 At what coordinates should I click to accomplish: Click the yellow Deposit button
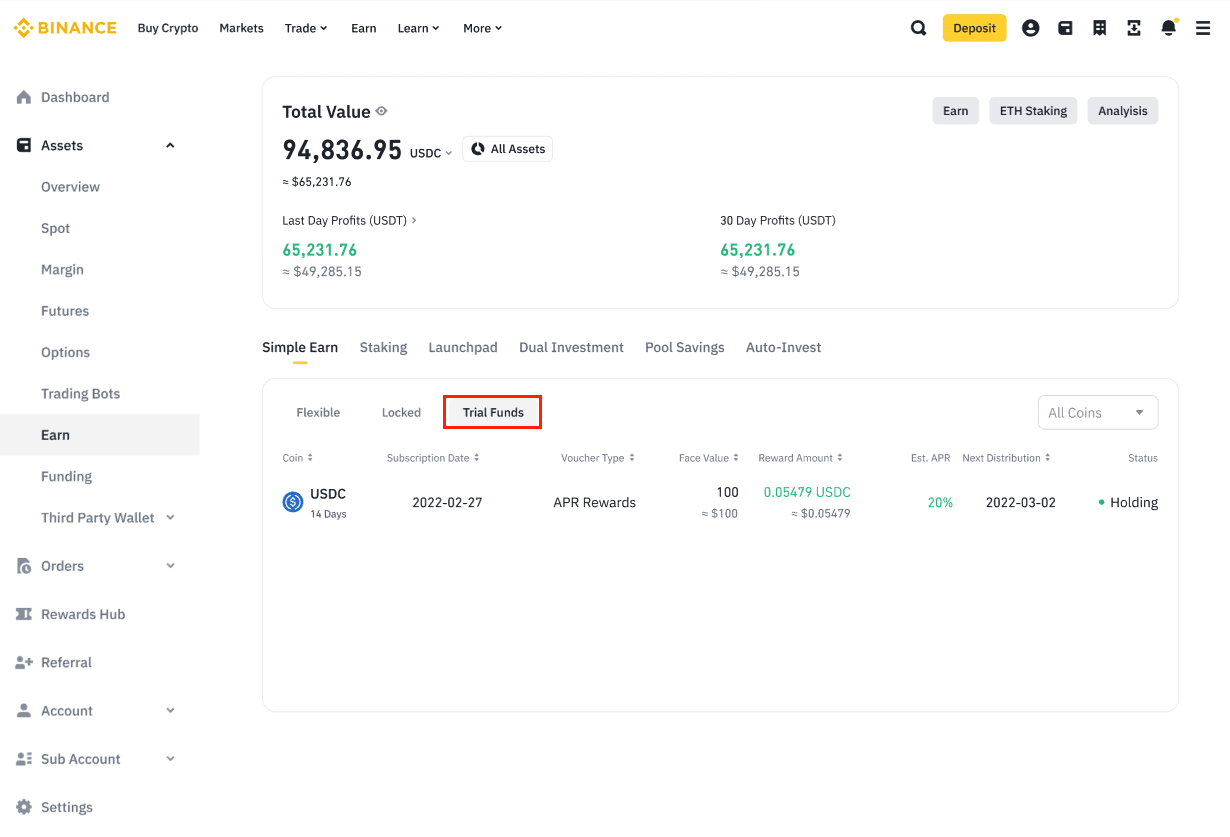pyautogui.click(x=974, y=28)
